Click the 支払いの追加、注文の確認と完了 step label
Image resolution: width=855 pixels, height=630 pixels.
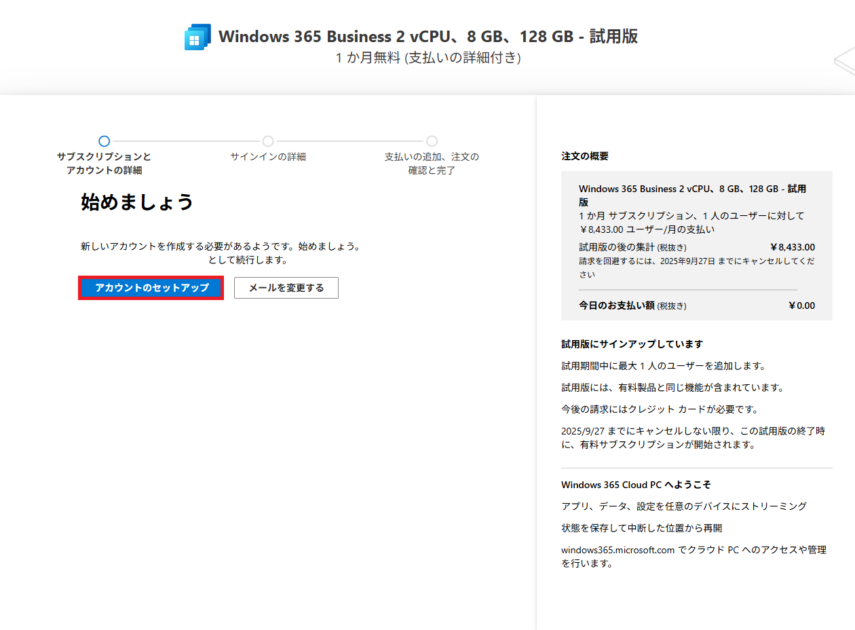(432, 163)
